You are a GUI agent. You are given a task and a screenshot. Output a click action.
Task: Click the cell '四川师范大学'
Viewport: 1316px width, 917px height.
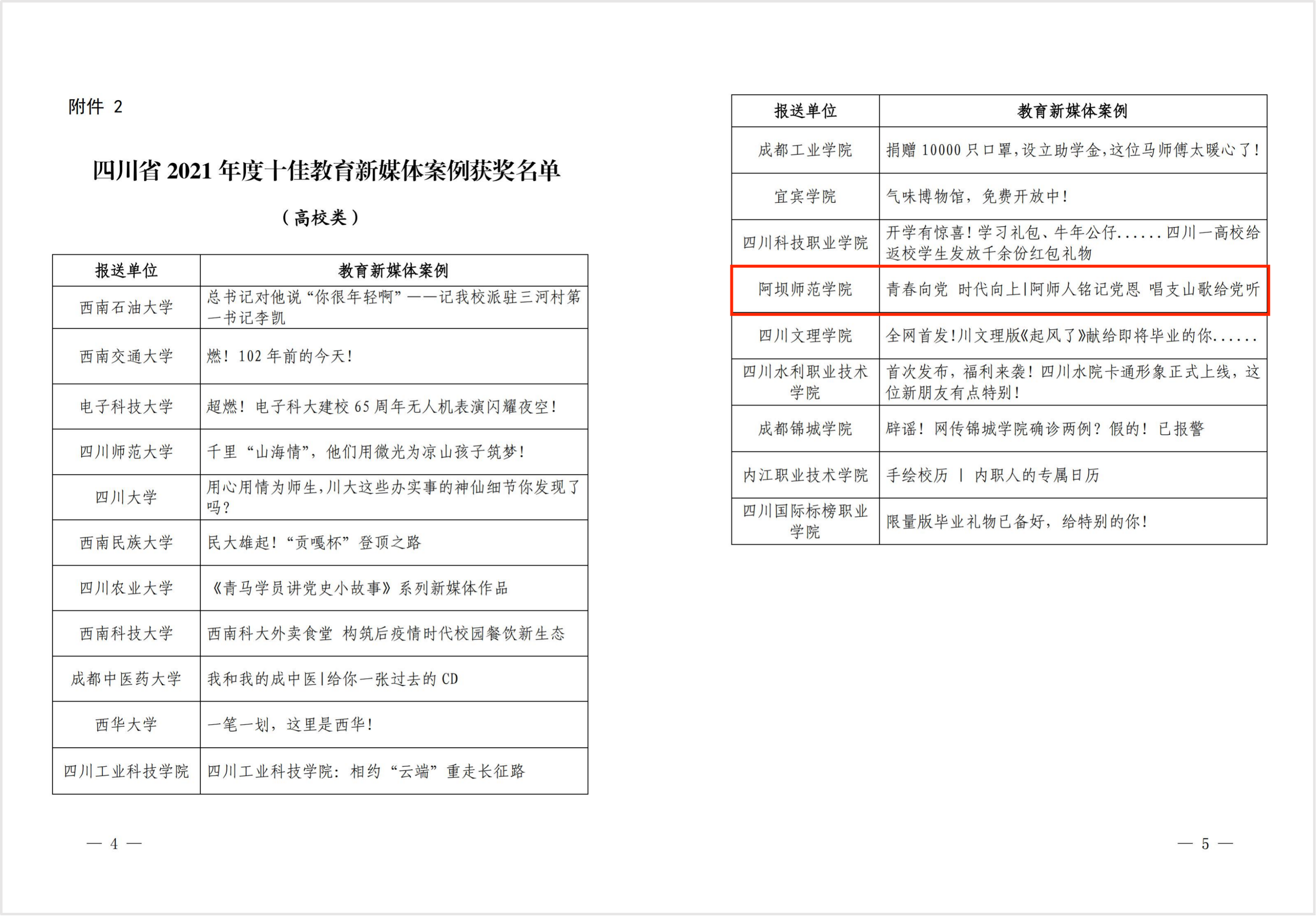point(126,452)
